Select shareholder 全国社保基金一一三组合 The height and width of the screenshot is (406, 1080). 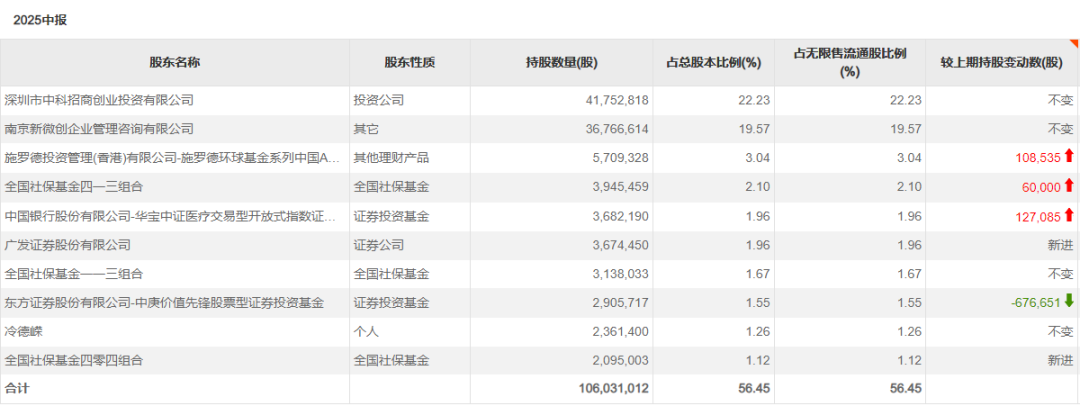(x=74, y=274)
